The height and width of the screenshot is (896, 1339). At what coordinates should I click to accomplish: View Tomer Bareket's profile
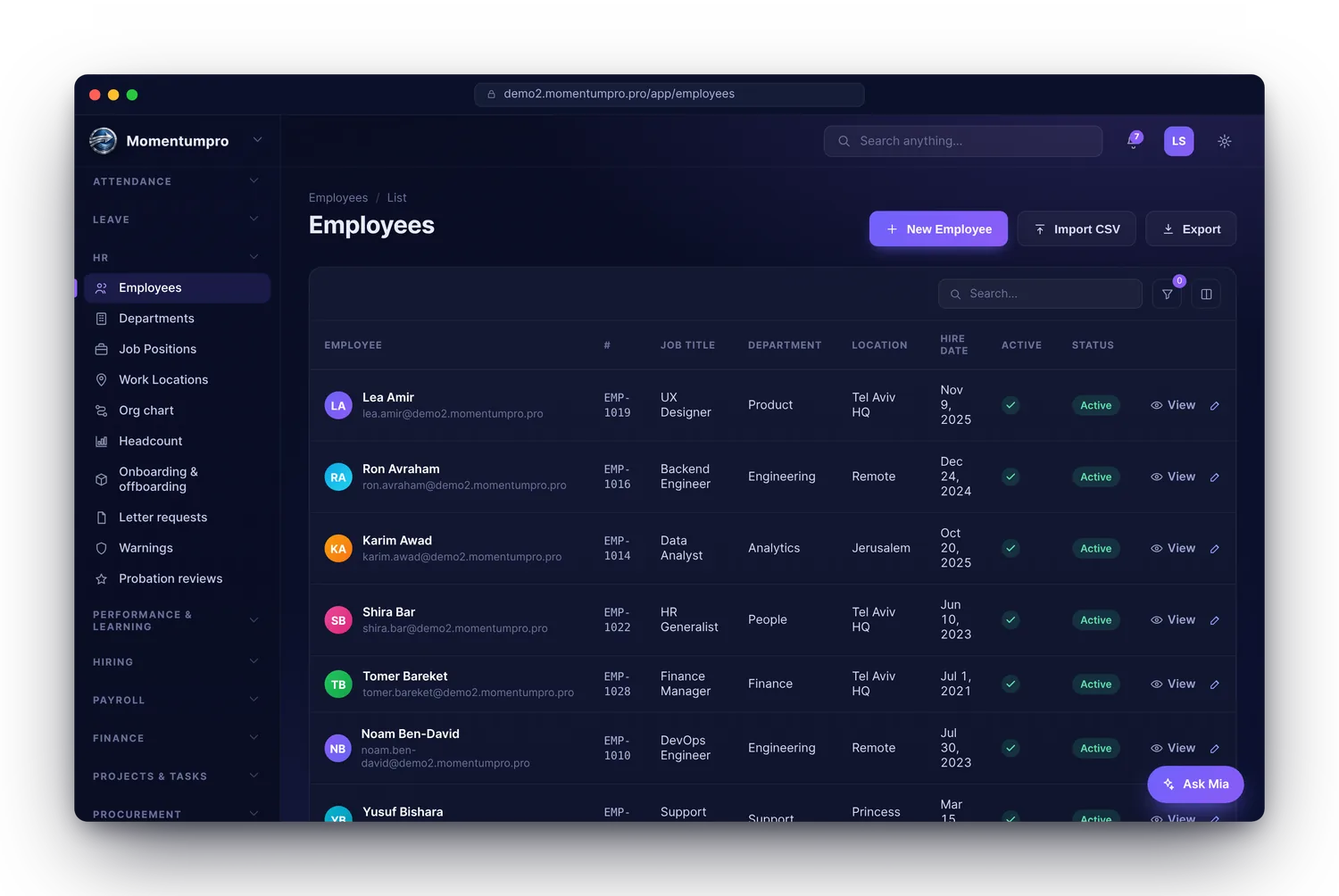point(1173,684)
